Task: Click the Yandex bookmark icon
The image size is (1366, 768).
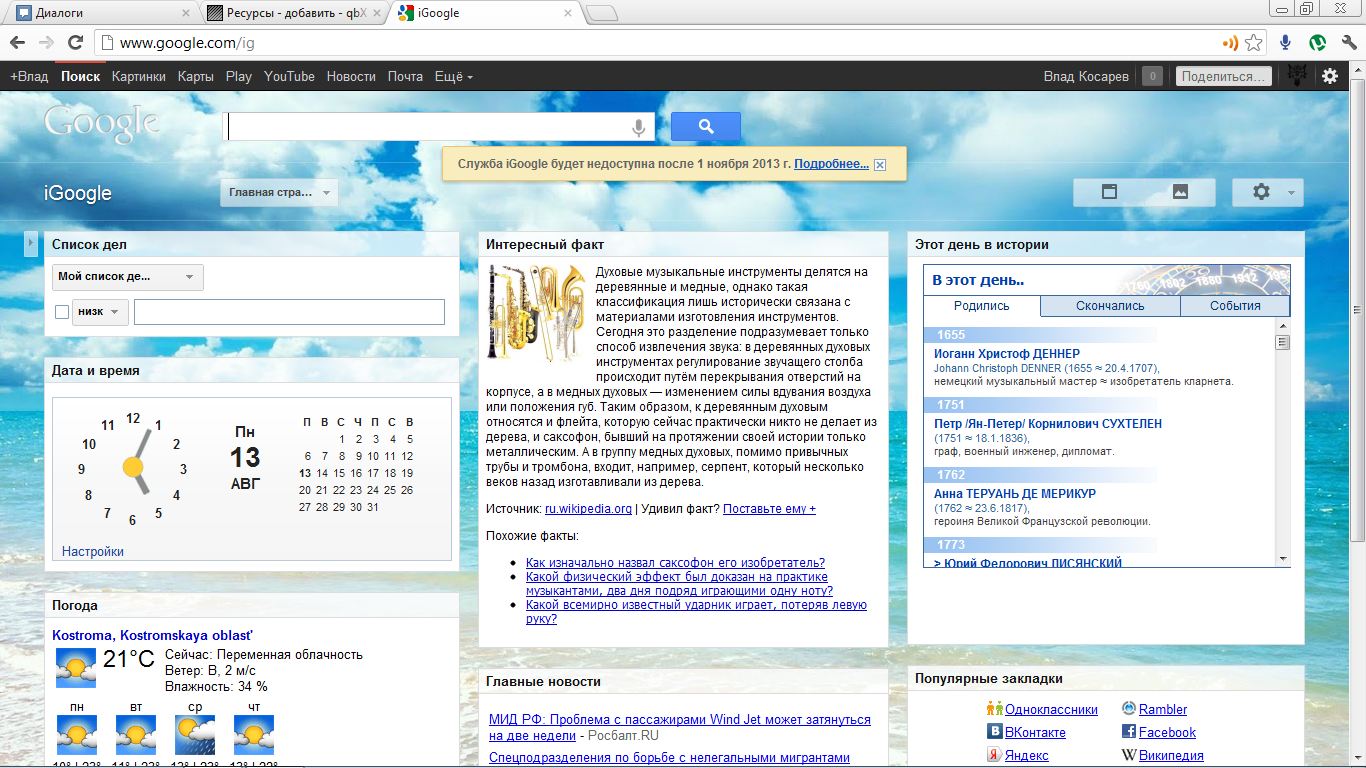Action: 995,755
